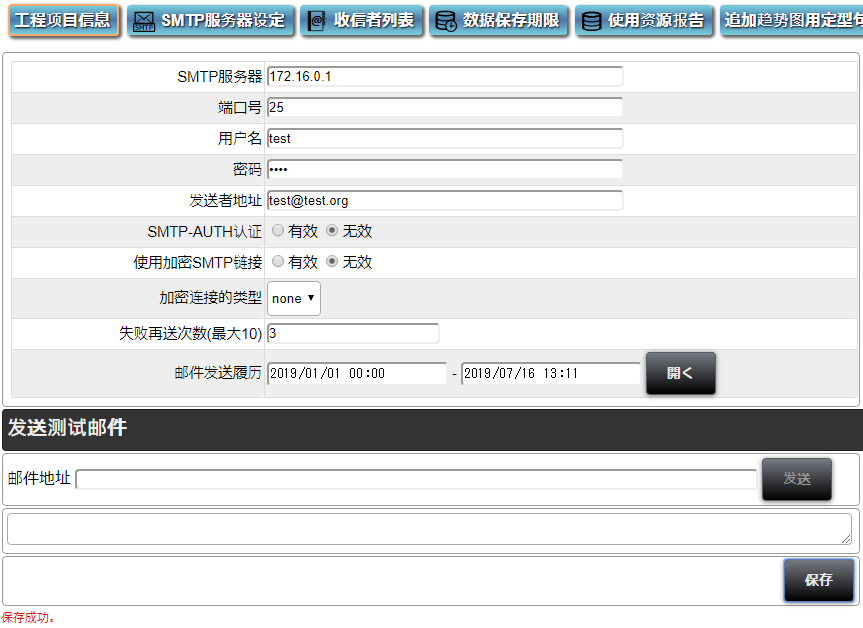Viewport: 863px width, 628px height.
Task: Click the database icon on 使用资源报告 tab
Action: tap(592, 21)
